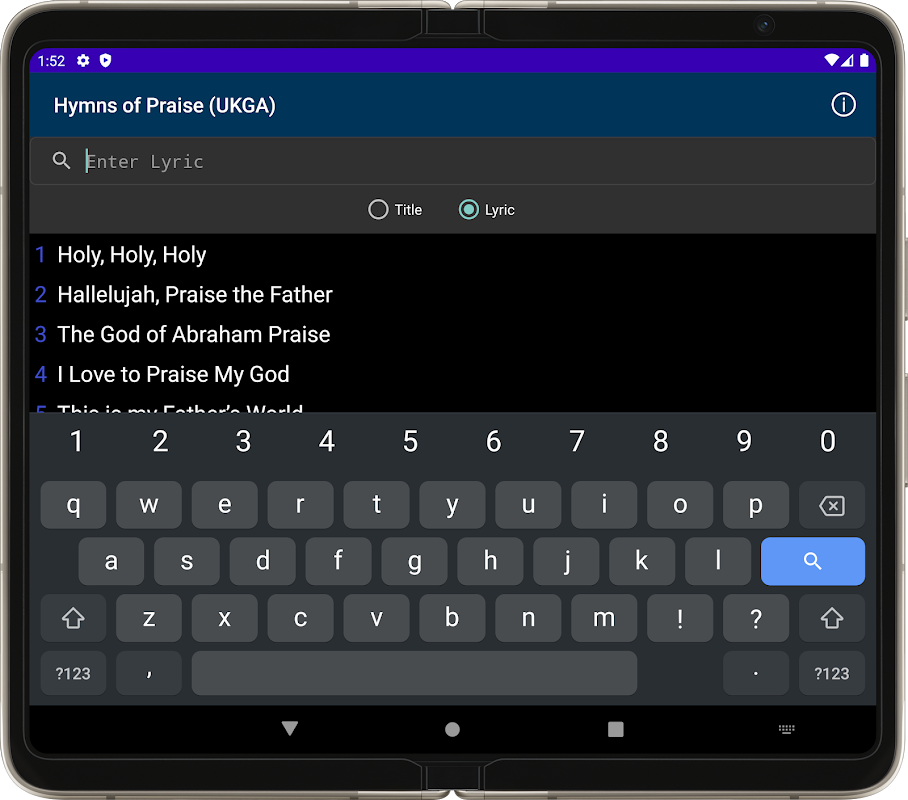The width and height of the screenshot is (908, 800).
Task: Tap the Android home navigation button
Action: tap(452, 729)
